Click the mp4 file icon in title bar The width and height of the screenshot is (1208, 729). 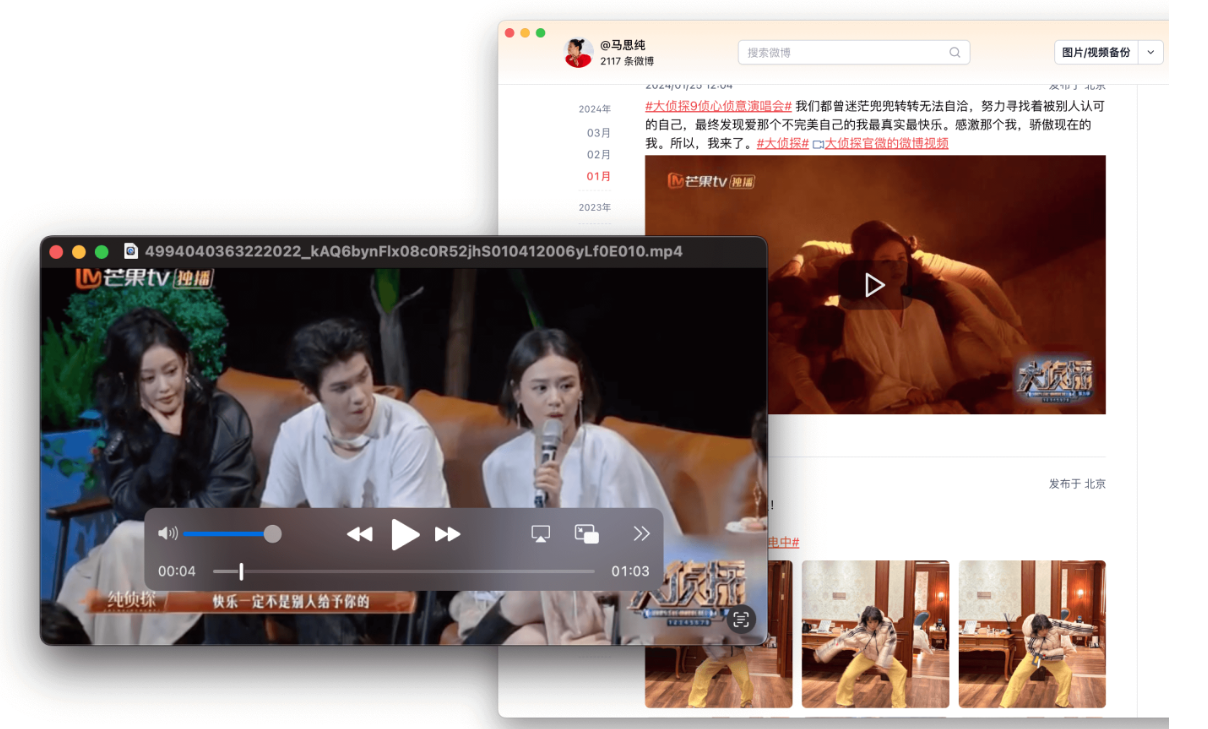[131, 251]
